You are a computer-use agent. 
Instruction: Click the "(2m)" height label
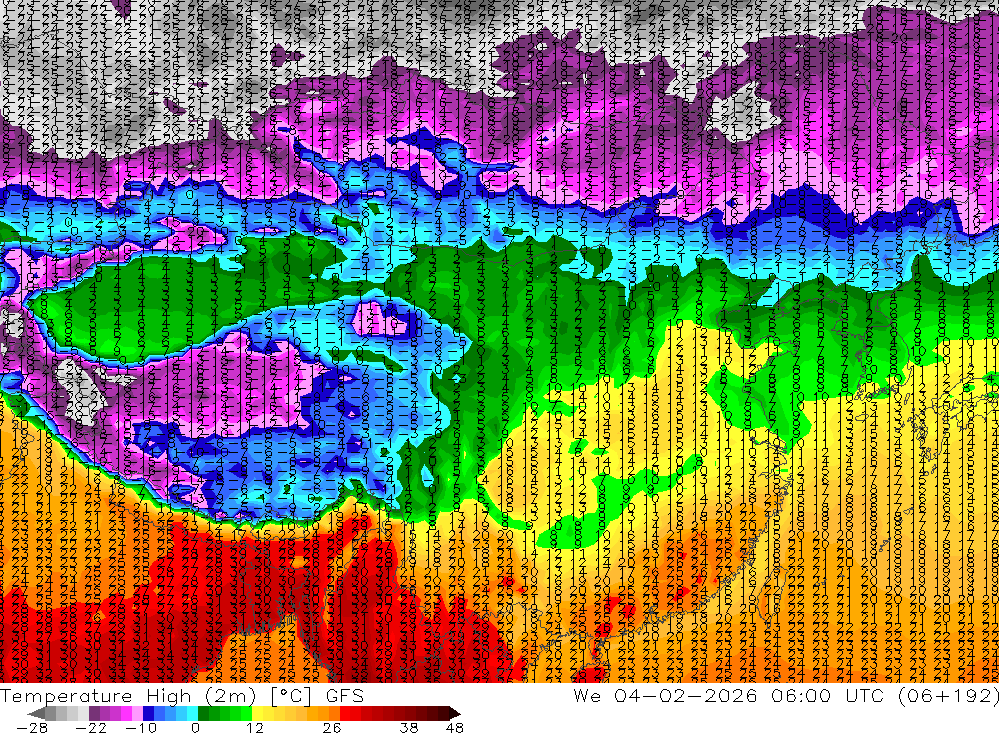tap(230, 697)
